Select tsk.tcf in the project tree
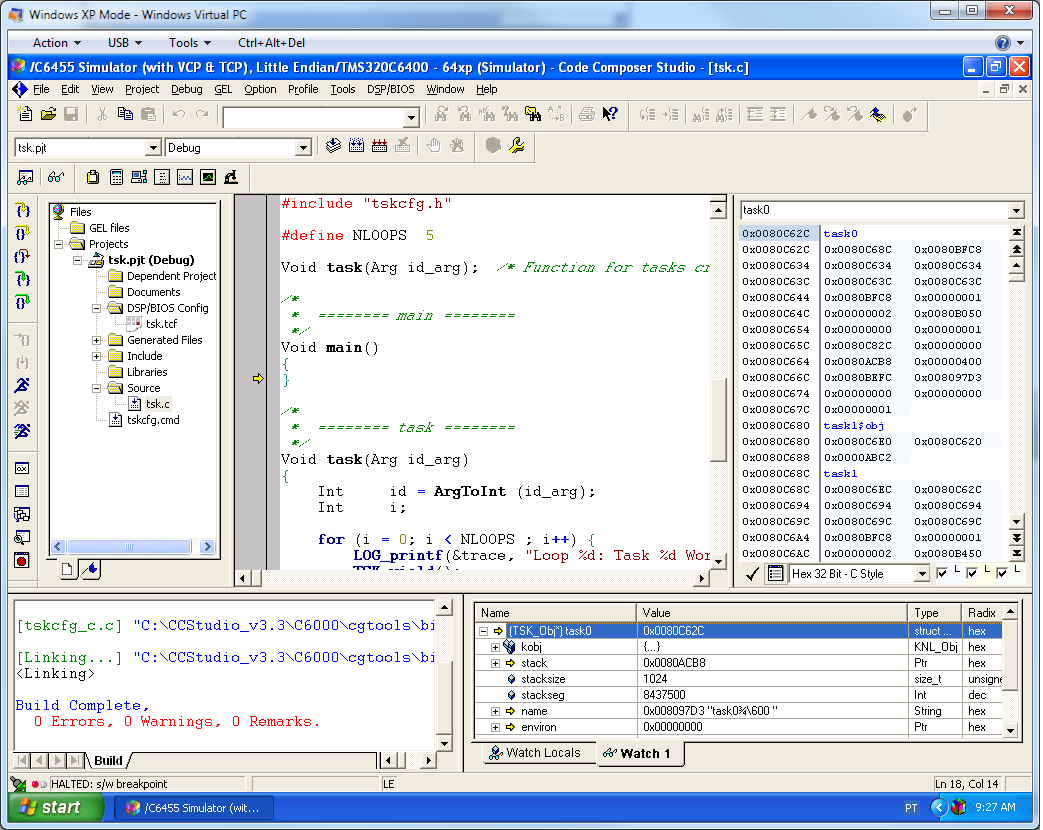Image resolution: width=1043 pixels, height=830 pixels. (x=162, y=324)
